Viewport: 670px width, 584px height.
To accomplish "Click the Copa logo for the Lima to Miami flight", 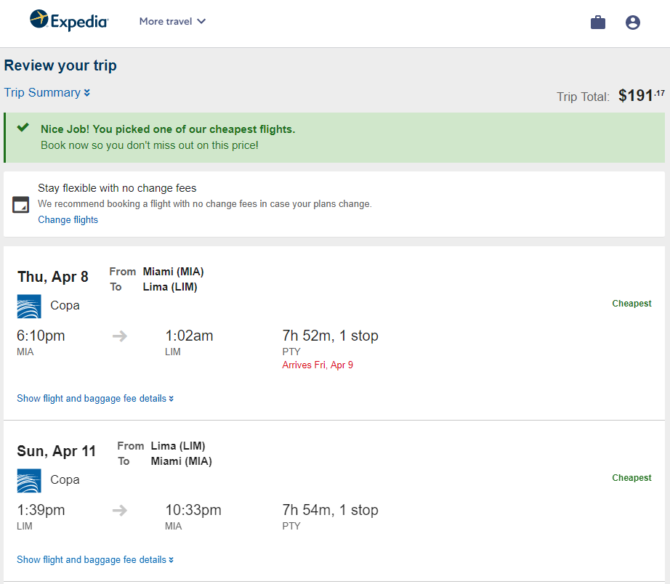I will click(29, 481).
